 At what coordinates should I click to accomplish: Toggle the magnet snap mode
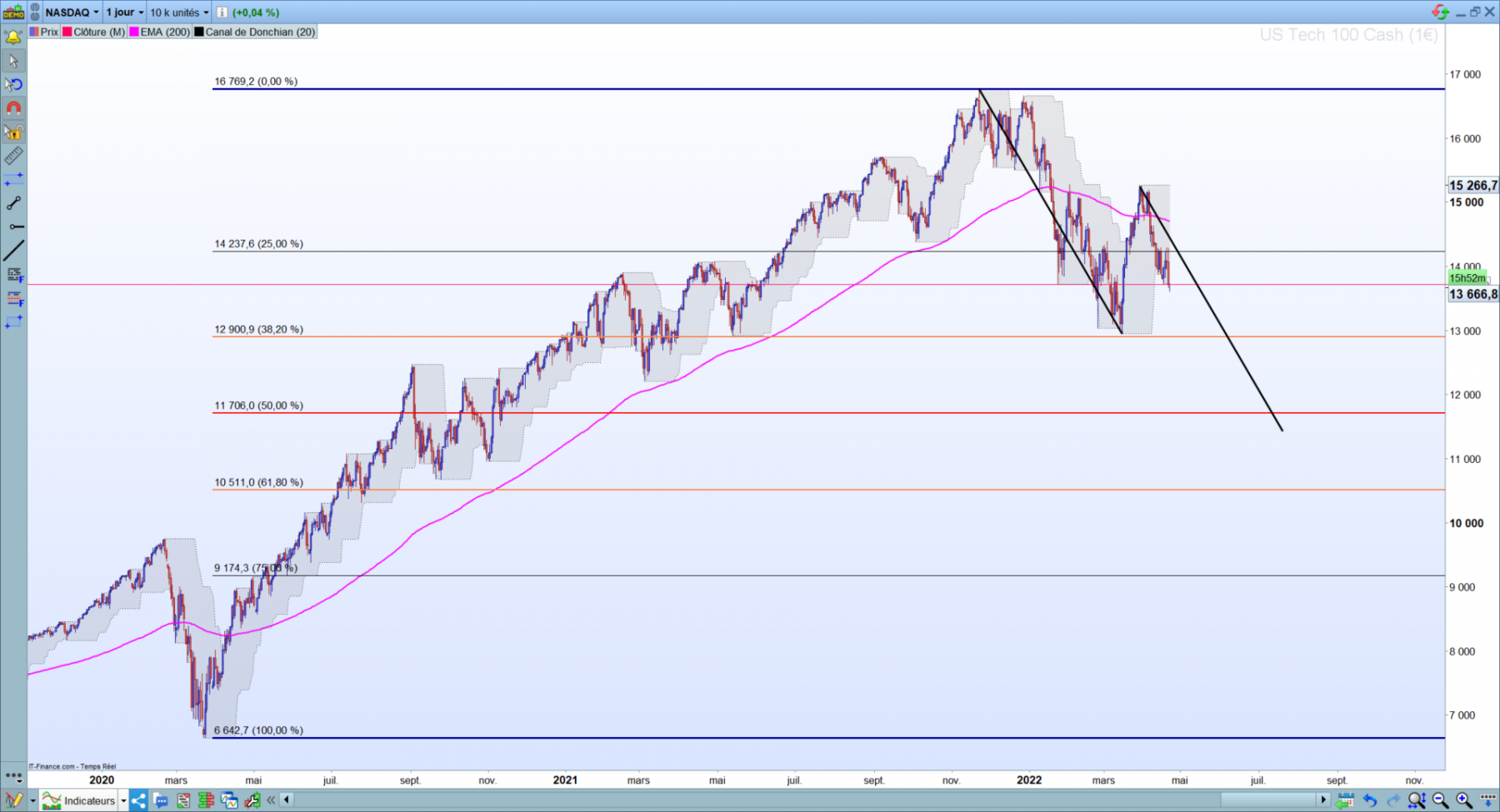click(x=13, y=108)
